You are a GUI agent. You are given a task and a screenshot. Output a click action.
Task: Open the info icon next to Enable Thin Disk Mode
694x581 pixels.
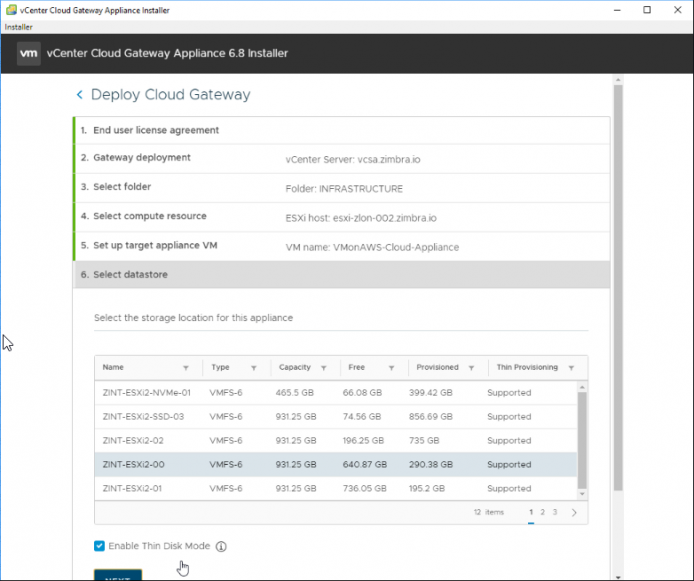(221, 546)
